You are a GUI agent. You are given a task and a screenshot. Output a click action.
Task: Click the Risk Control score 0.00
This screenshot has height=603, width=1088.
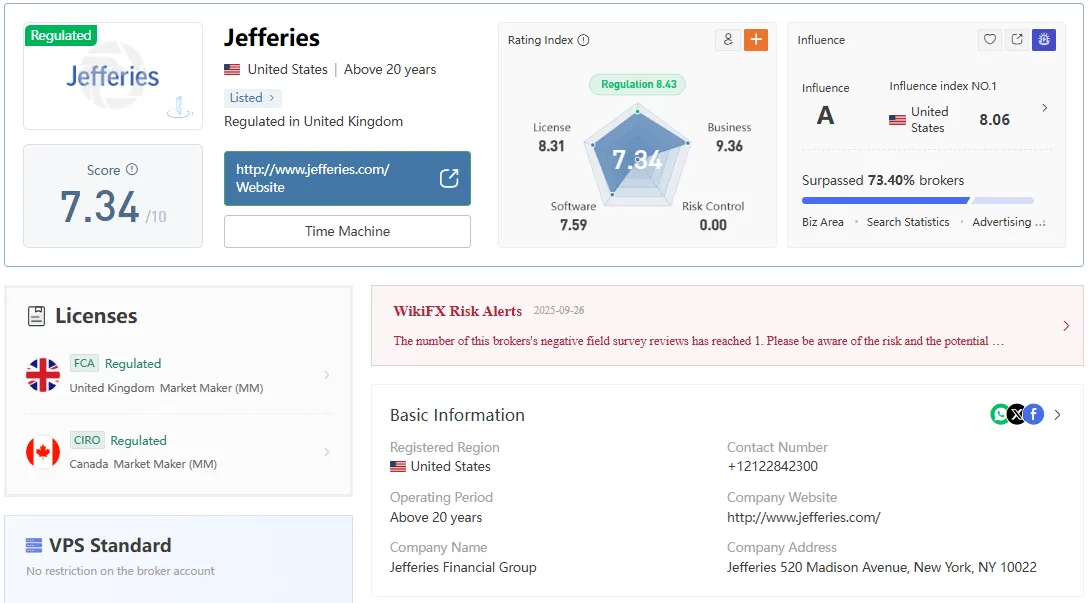[x=713, y=225]
